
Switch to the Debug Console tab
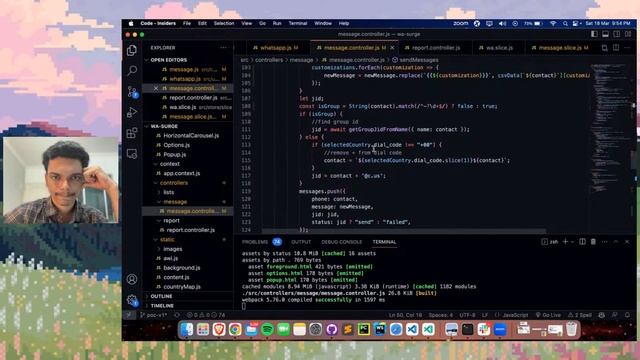(342, 242)
